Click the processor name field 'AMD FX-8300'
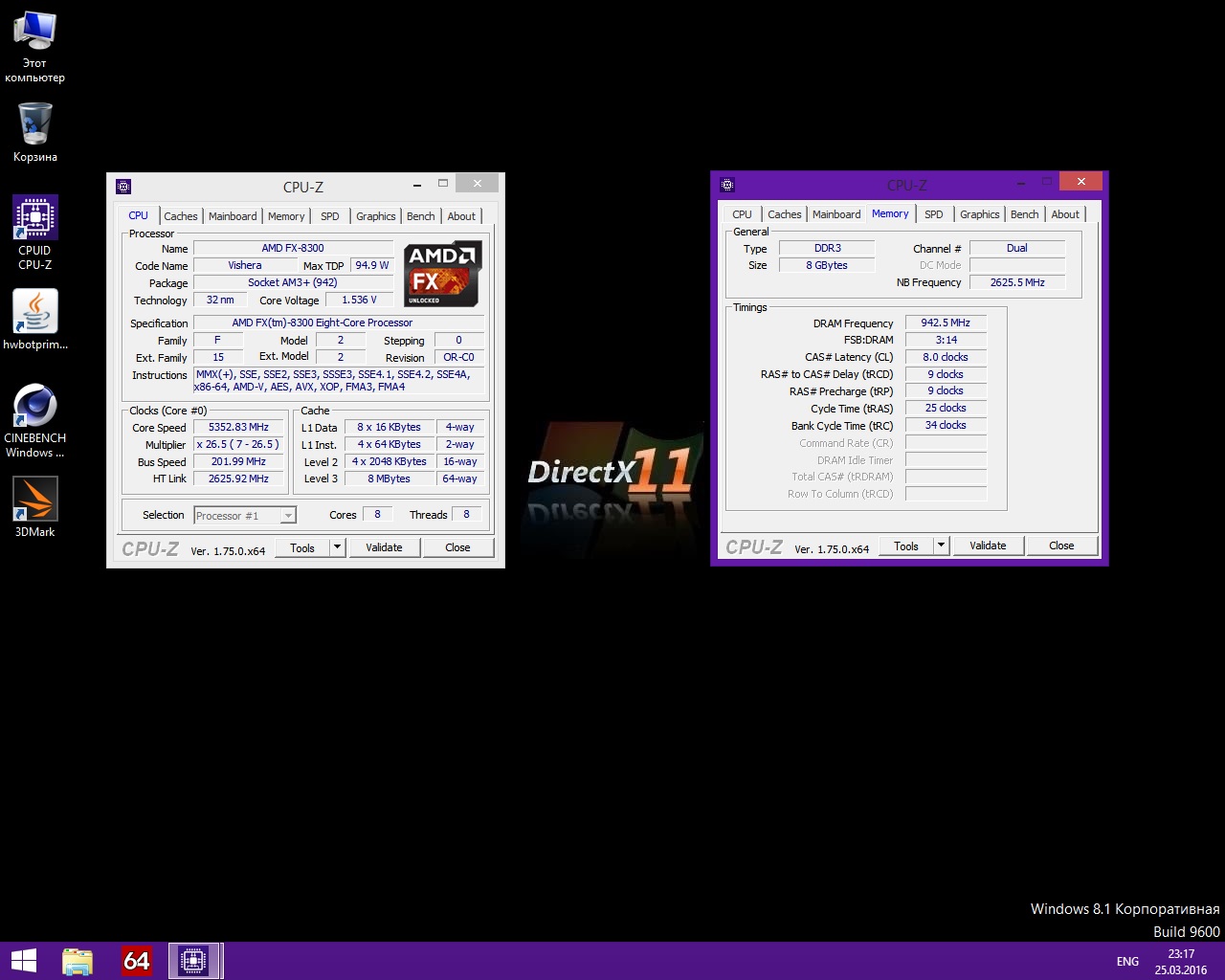The height and width of the screenshot is (980, 1225). [293, 248]
